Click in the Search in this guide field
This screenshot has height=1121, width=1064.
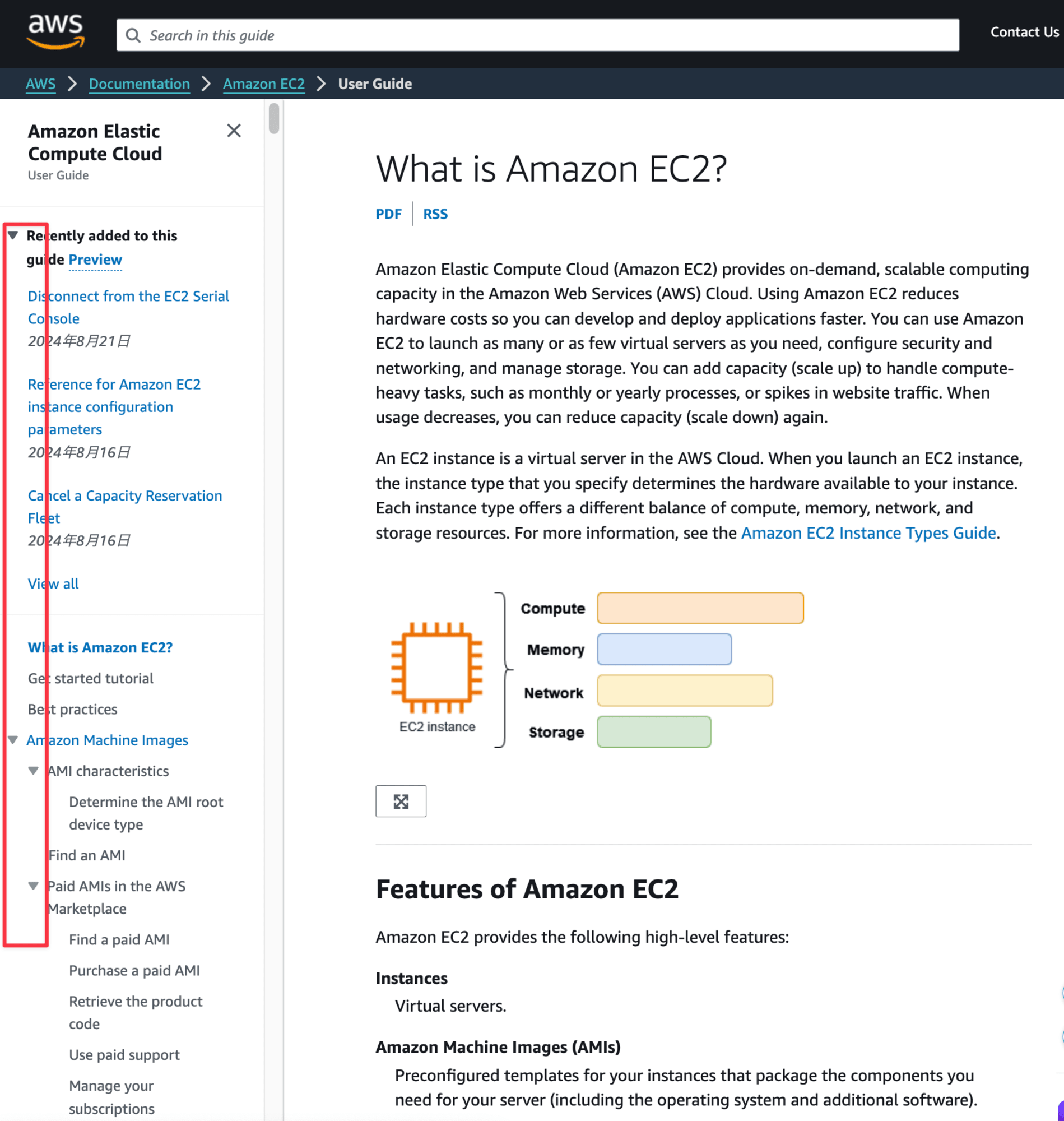point(538,36)
